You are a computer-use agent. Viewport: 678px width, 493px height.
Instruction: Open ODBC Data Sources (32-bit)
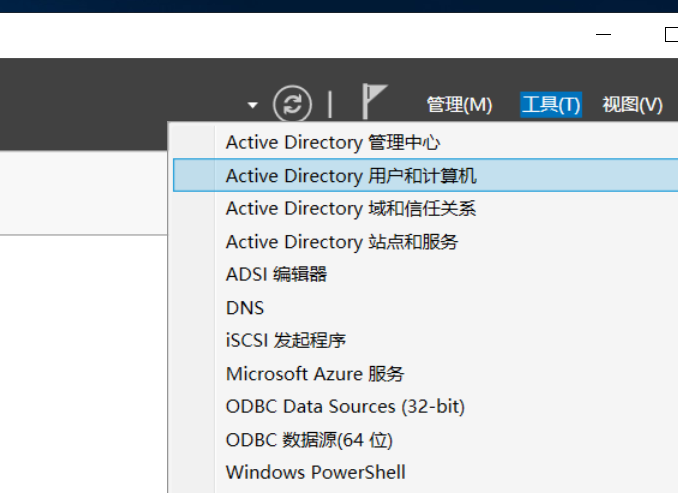(x=425, y=407)
